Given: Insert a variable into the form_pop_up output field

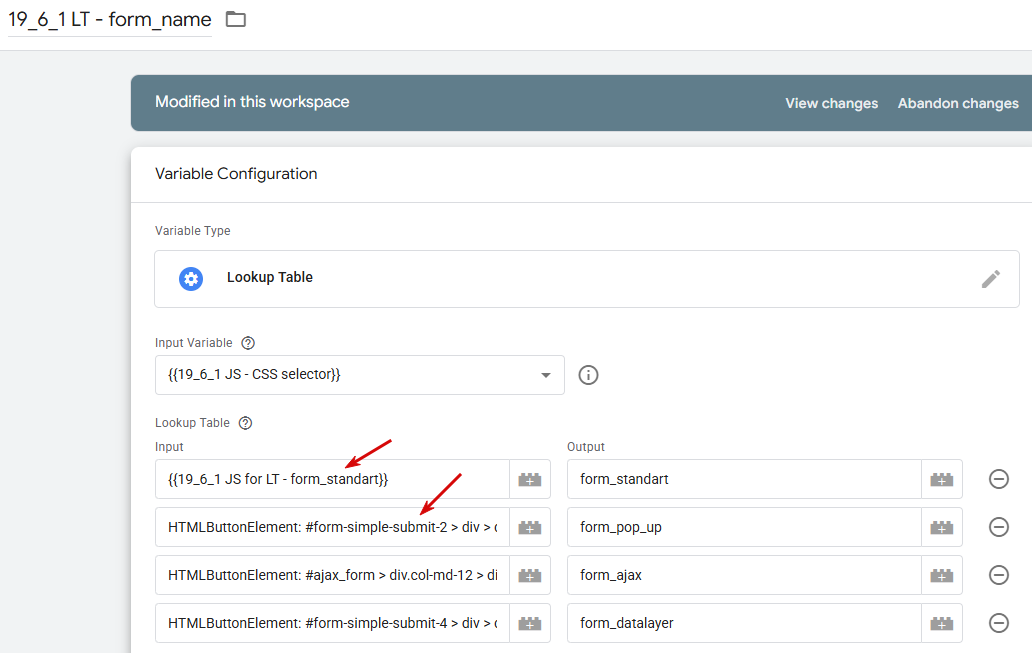Looking at the screenshot, I should pos(942,527).
